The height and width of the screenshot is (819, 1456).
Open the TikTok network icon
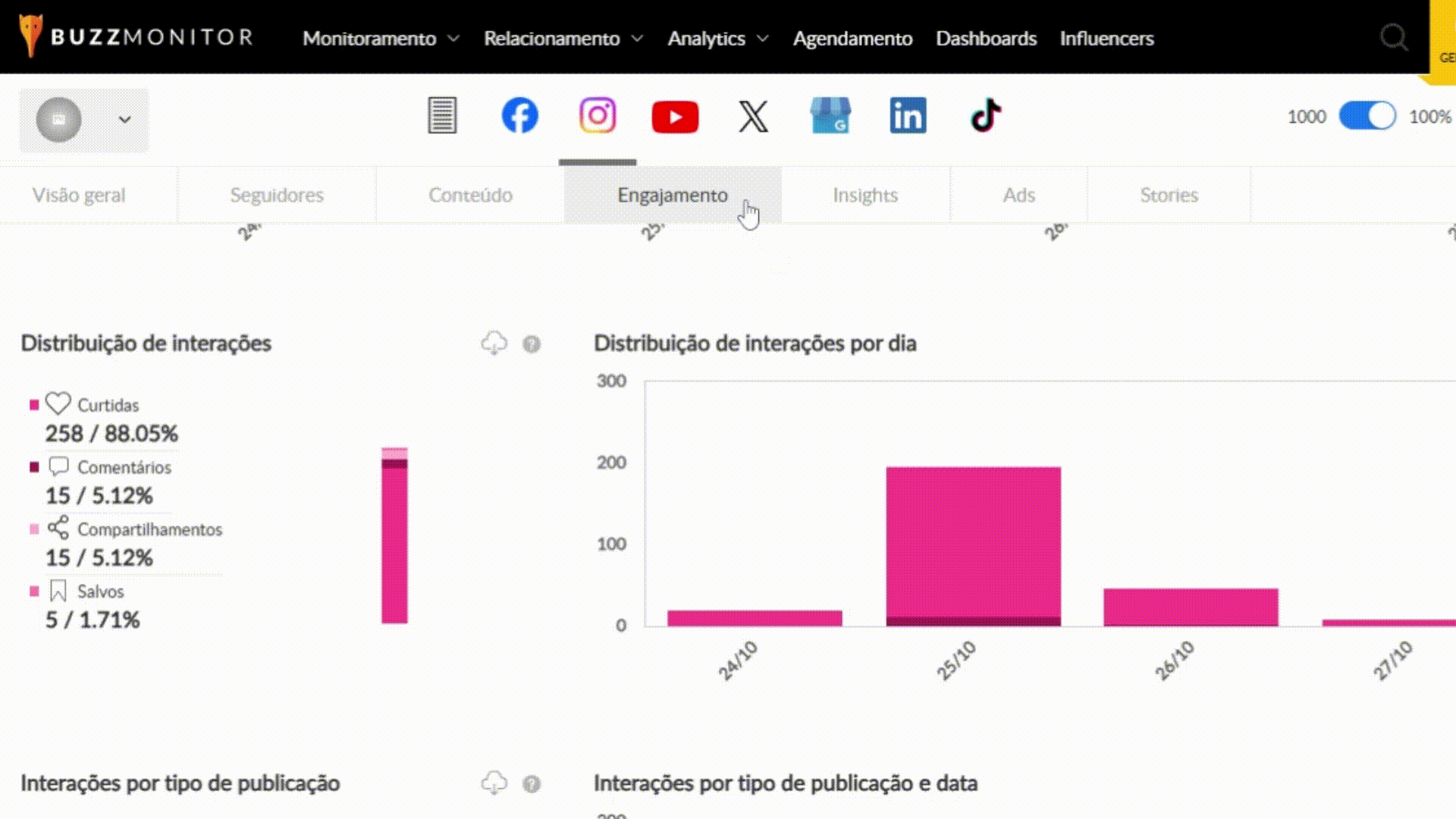click(986, 116)
